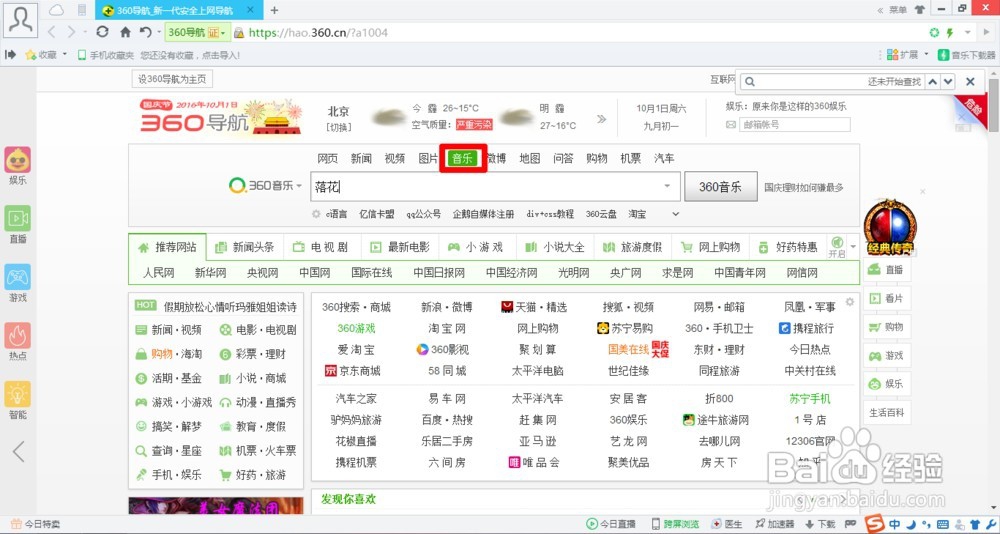Open the 扩展 dropdown arrow

pos(926,55)
